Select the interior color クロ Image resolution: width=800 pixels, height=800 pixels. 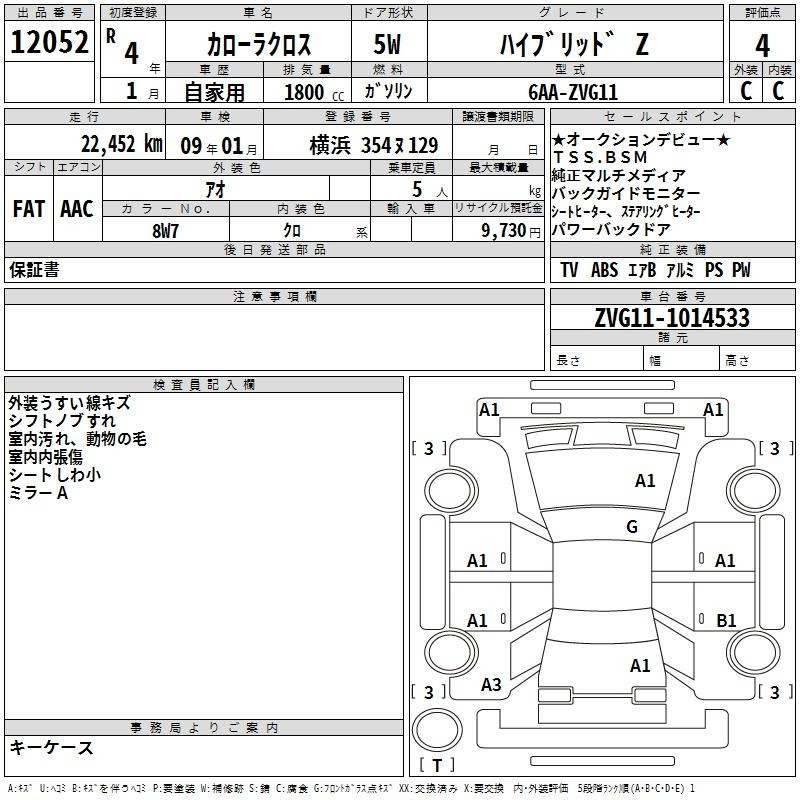292,231
